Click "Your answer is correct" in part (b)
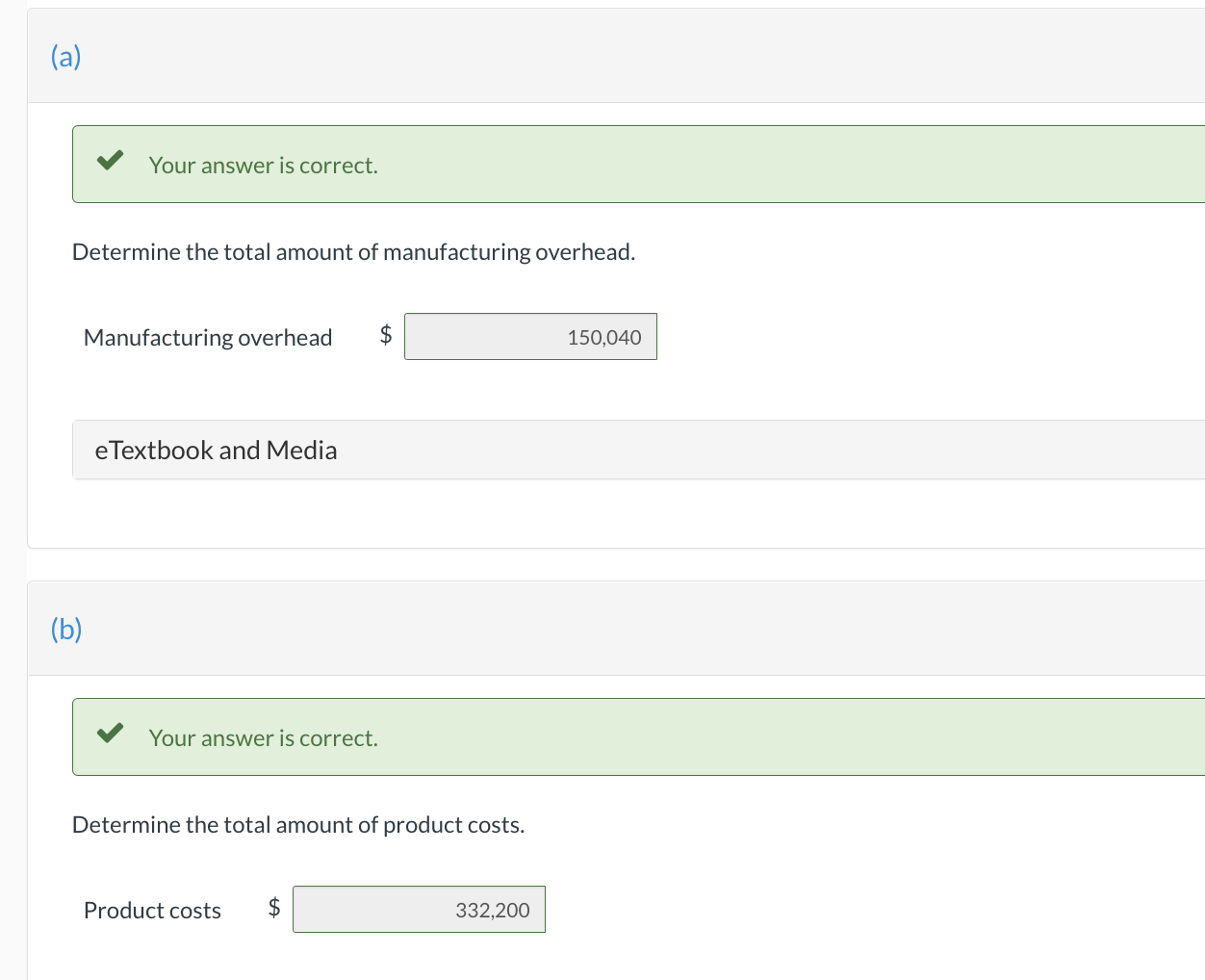 tap(263, 738)
